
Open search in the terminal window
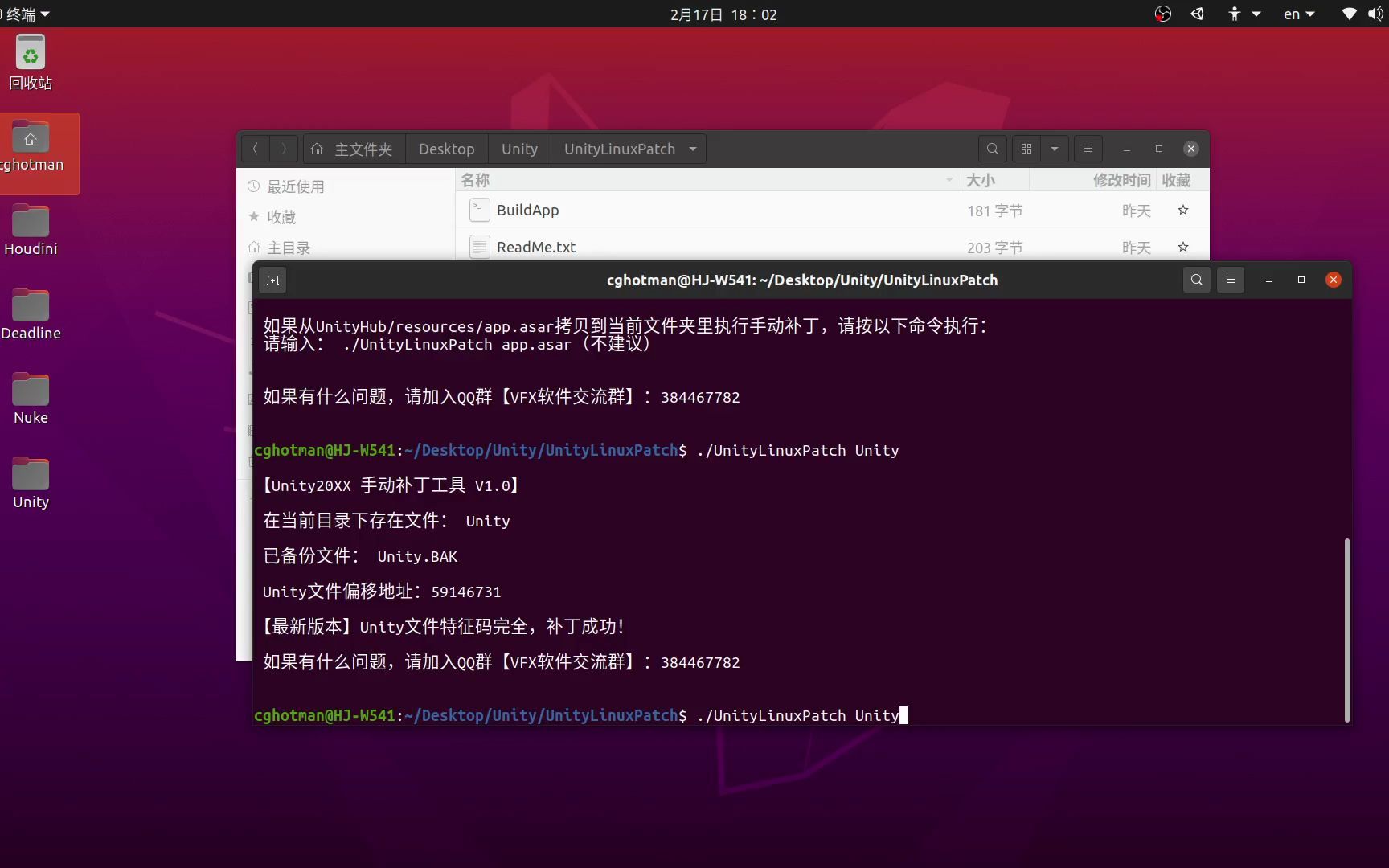pyautogui.click(x=1197, y=280)
